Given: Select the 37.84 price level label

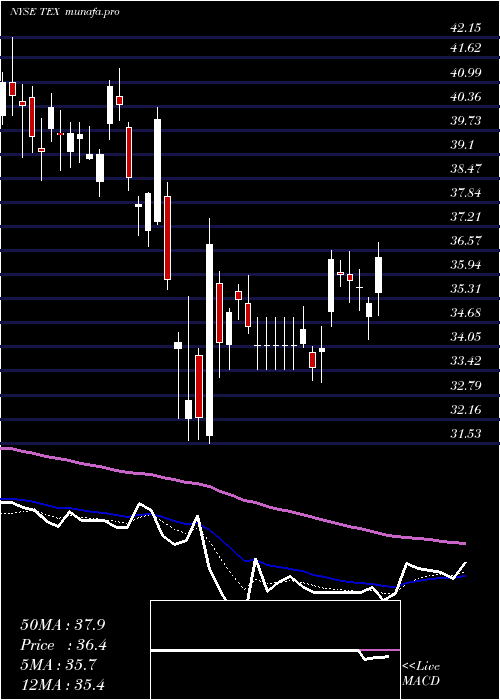Looking at the screenshot, I should tap(465, 193).
